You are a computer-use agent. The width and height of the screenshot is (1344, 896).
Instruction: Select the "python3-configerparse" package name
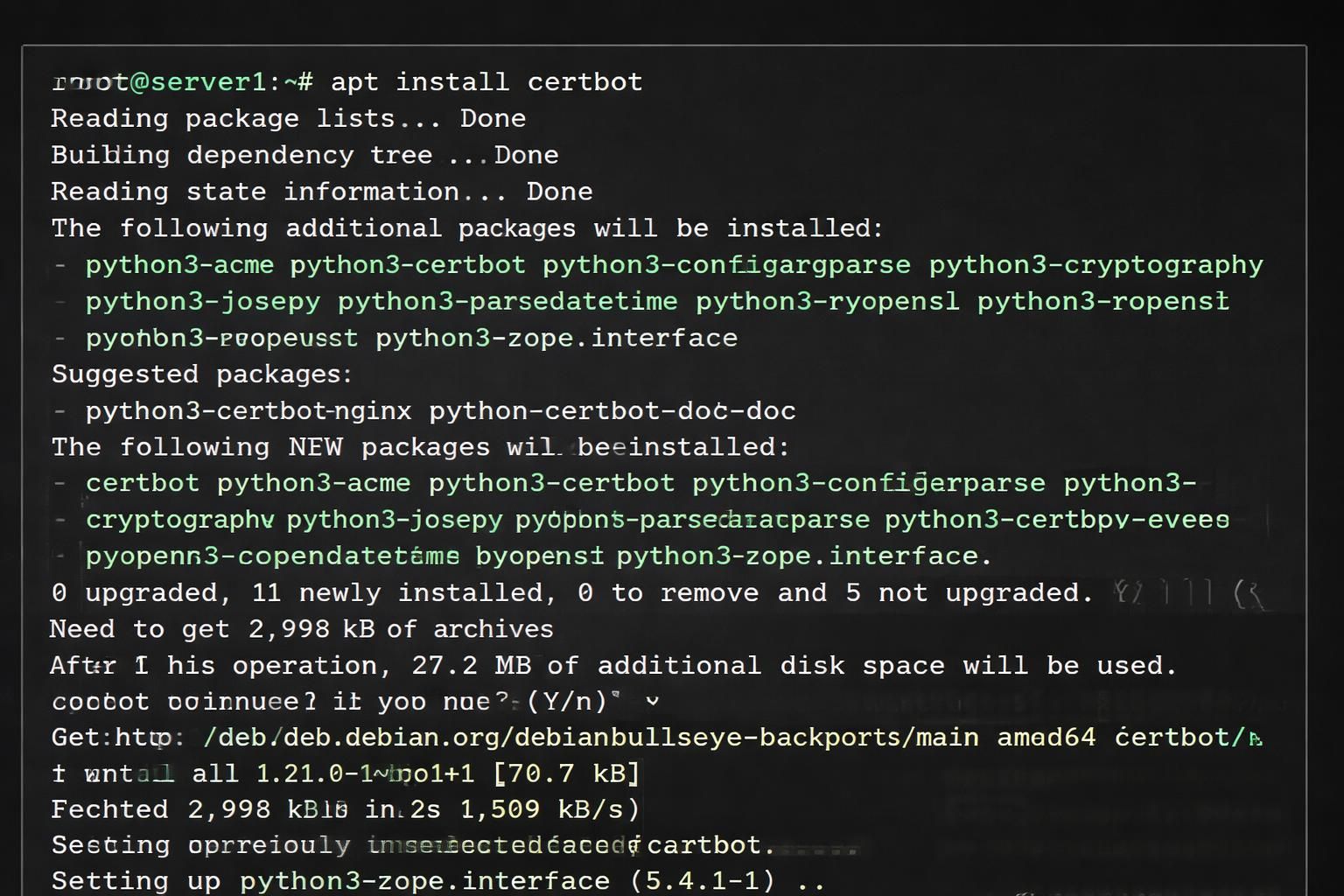869,483
